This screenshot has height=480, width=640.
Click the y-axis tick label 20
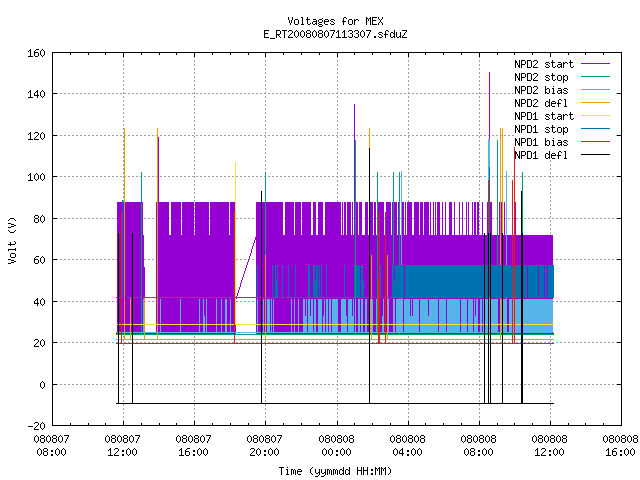39,343
